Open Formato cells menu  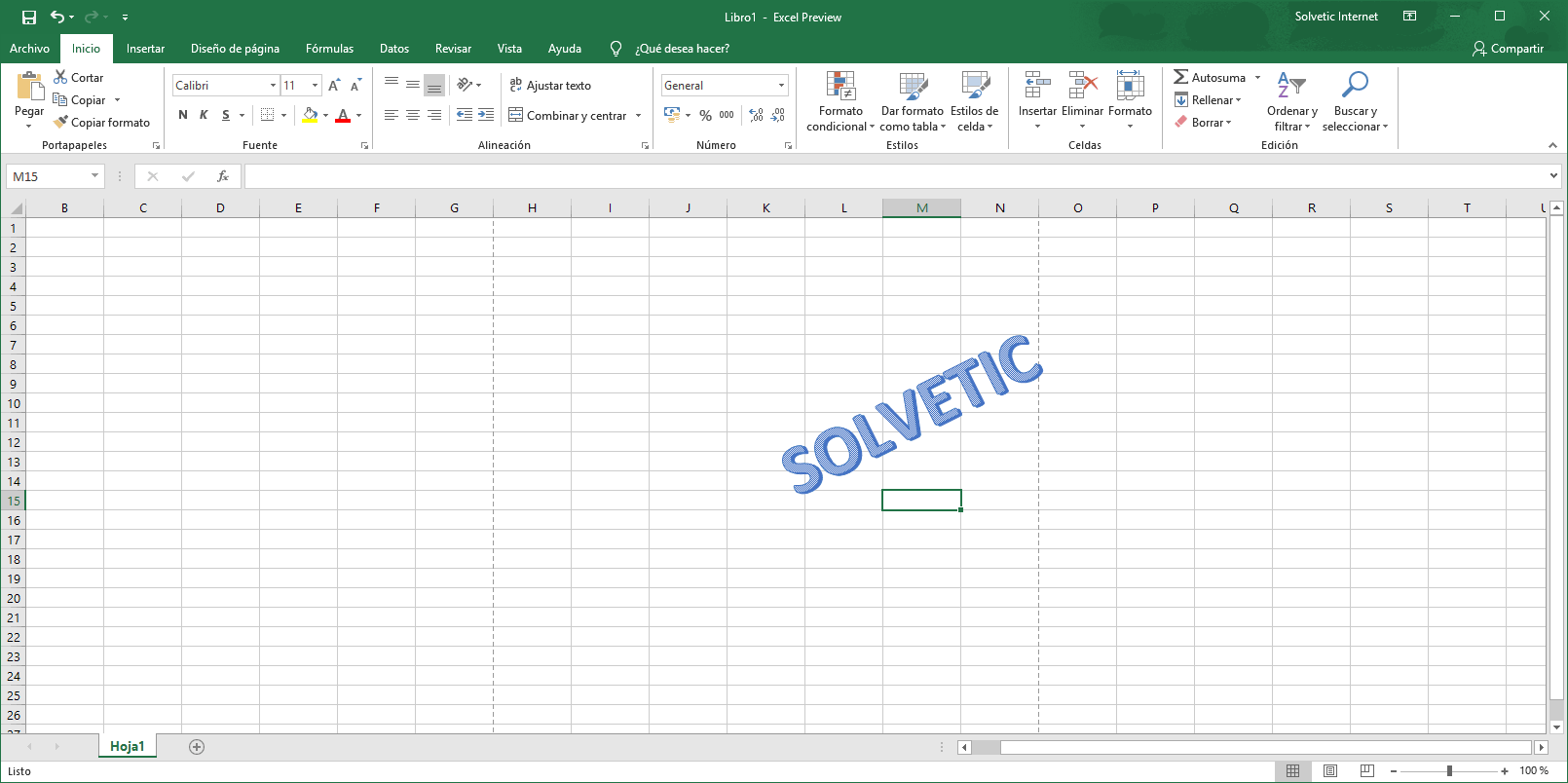[x=1130, y=101]
